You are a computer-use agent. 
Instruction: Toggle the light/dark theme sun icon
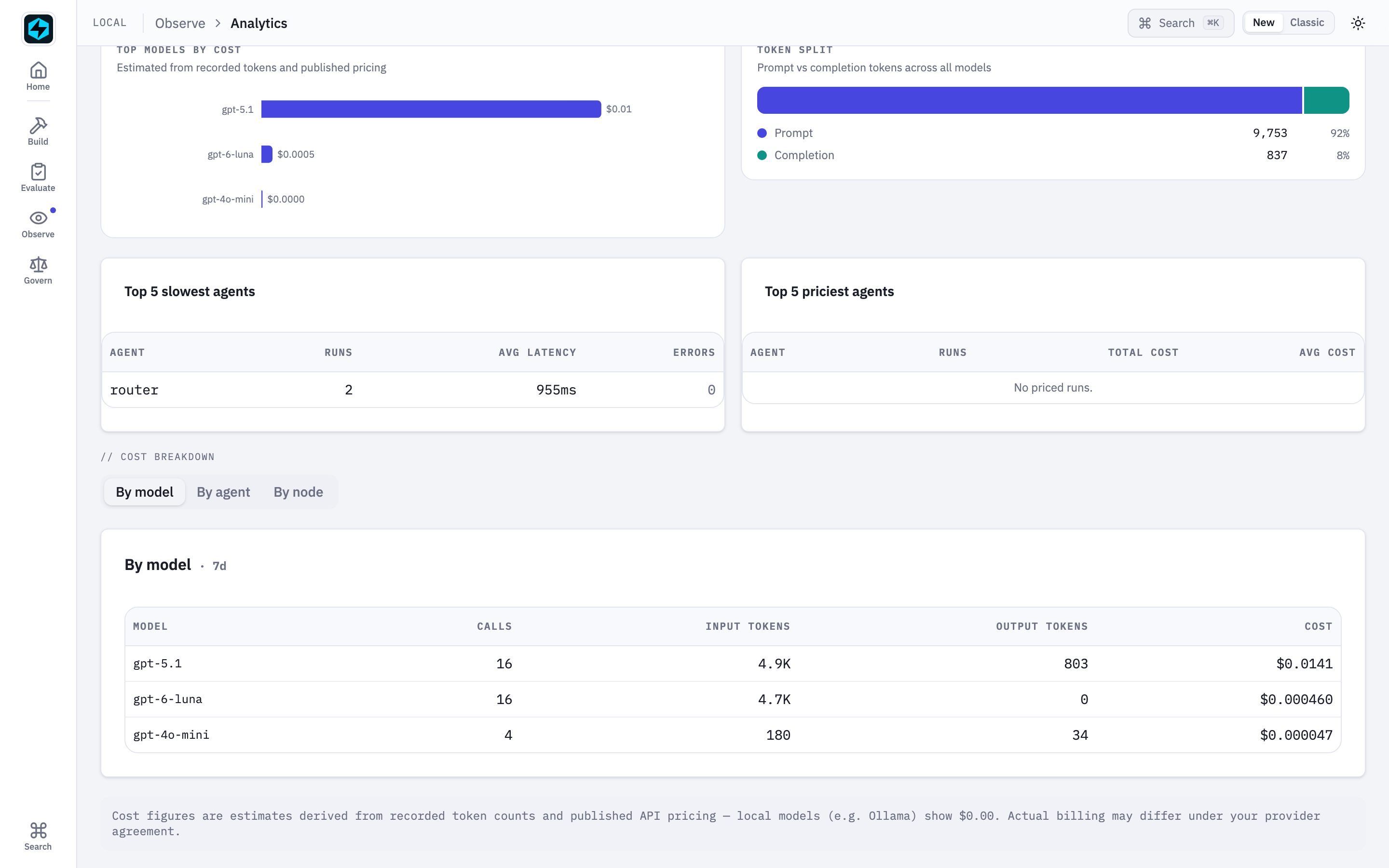coord(1358,23)
